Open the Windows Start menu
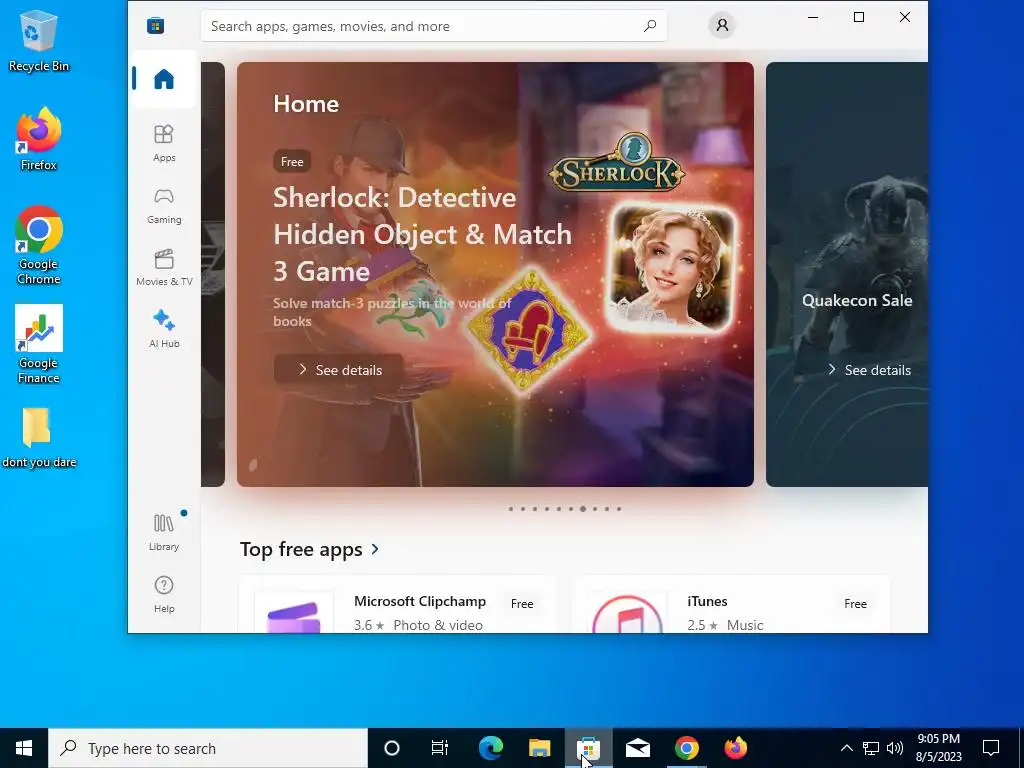Viewport: 1024px width, 768px height. [24, 748]
